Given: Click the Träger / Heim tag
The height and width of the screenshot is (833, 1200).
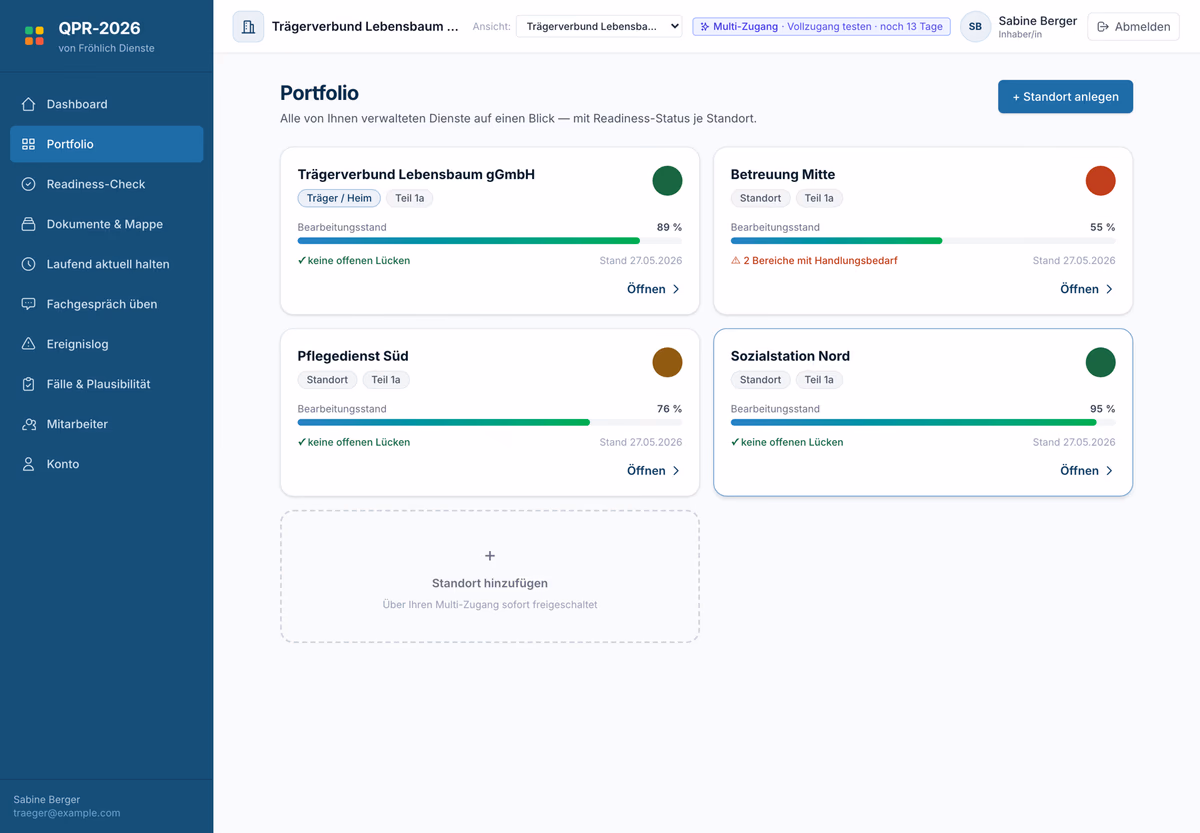Looking at the screenshot, I should coord(339,198).
